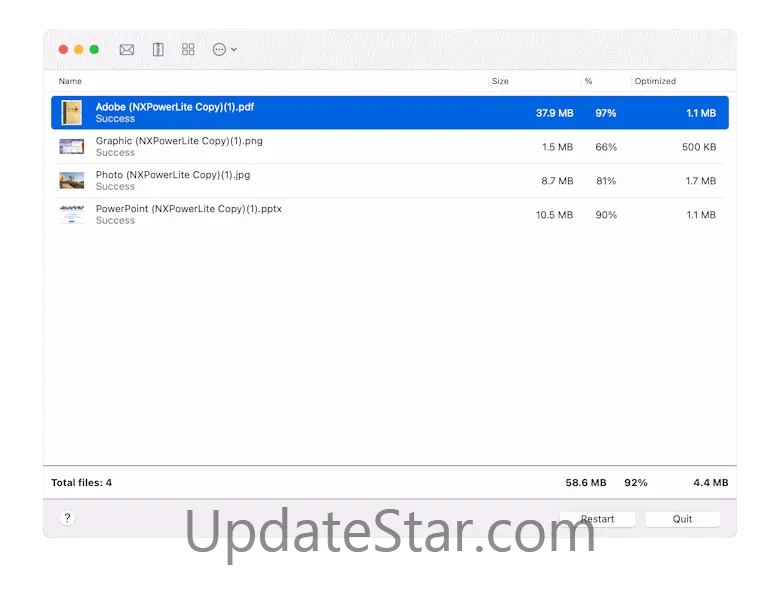Screen dimensions: 780x595
Task: Click the 90% reduction value
Action: click(606, 214)
